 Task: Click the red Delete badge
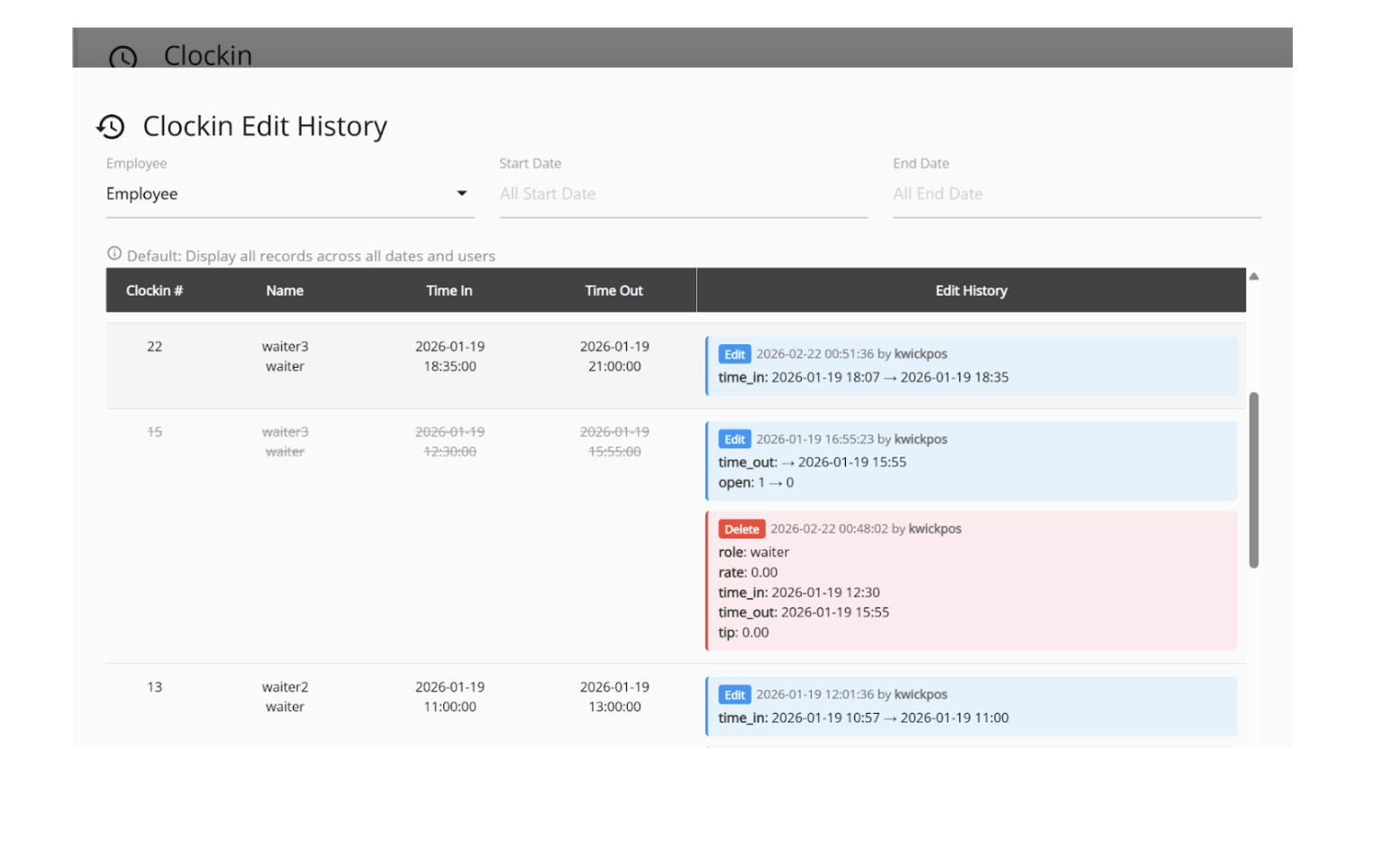click(x=742, y=529)
